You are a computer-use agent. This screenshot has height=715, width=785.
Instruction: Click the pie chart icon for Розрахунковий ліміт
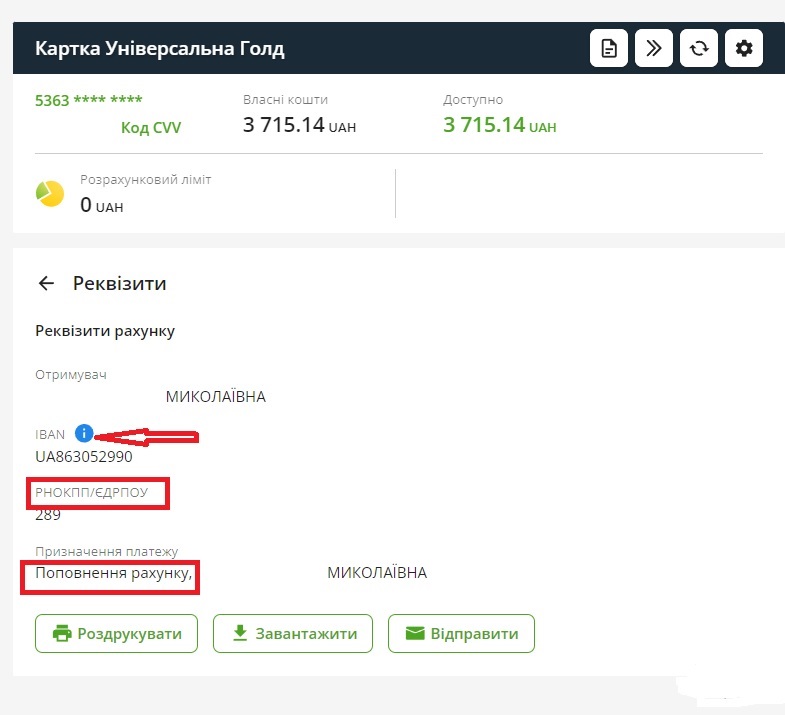[50, 193]
